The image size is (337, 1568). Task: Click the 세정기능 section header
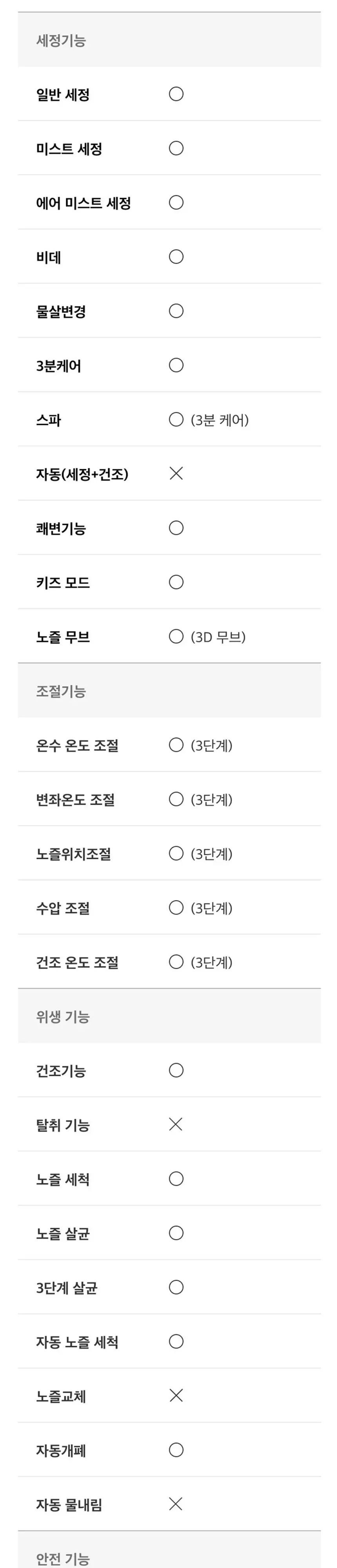point(169,40)
